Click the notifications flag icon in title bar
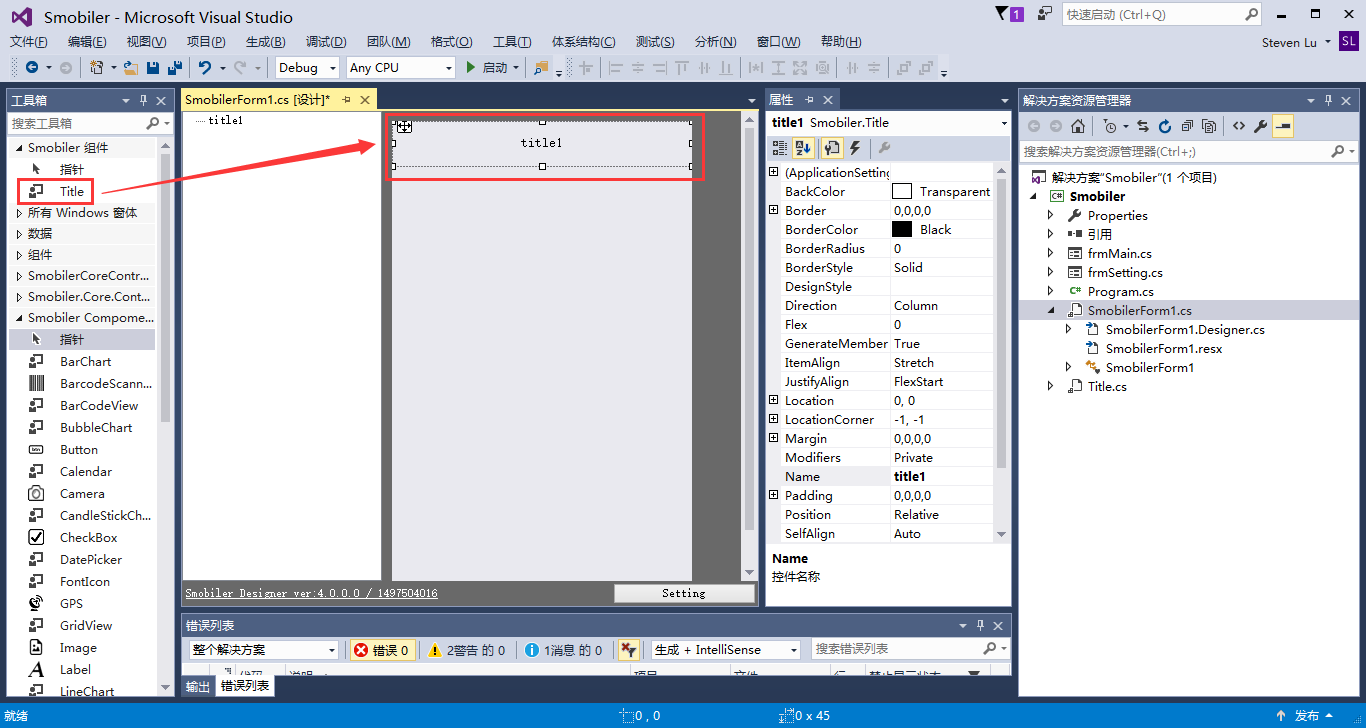The image size is (1366, 728). pos(1003,14)
